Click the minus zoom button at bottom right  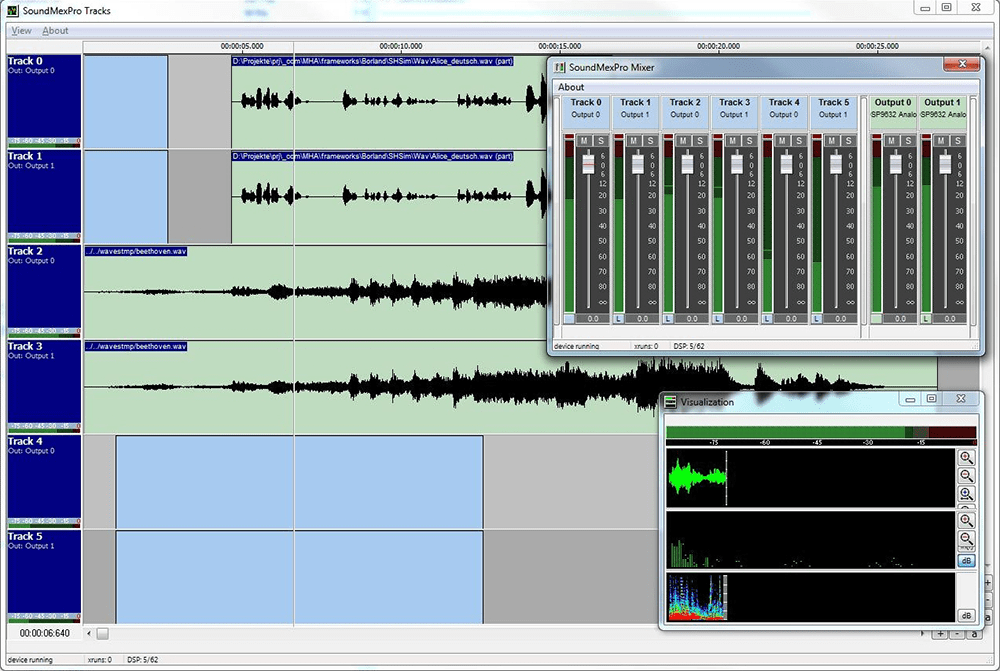point(956,634)
